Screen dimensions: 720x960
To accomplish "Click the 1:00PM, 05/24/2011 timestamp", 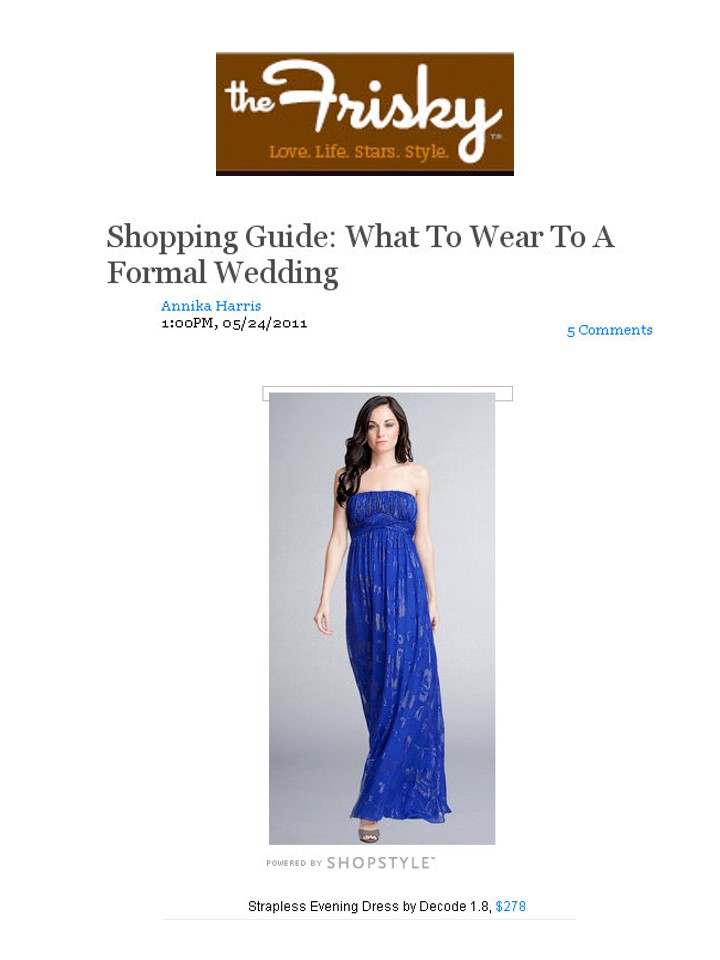I will [234, 323].
